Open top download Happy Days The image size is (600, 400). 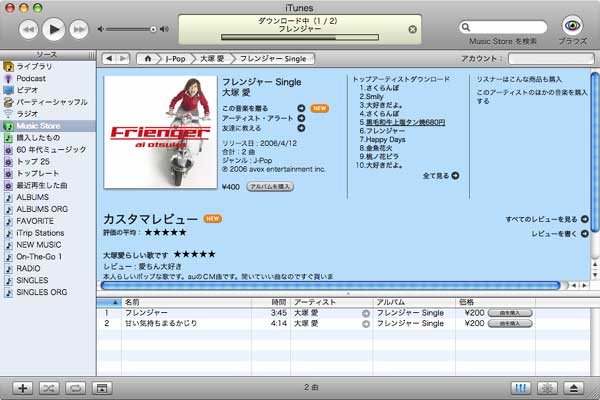(386, 139)
